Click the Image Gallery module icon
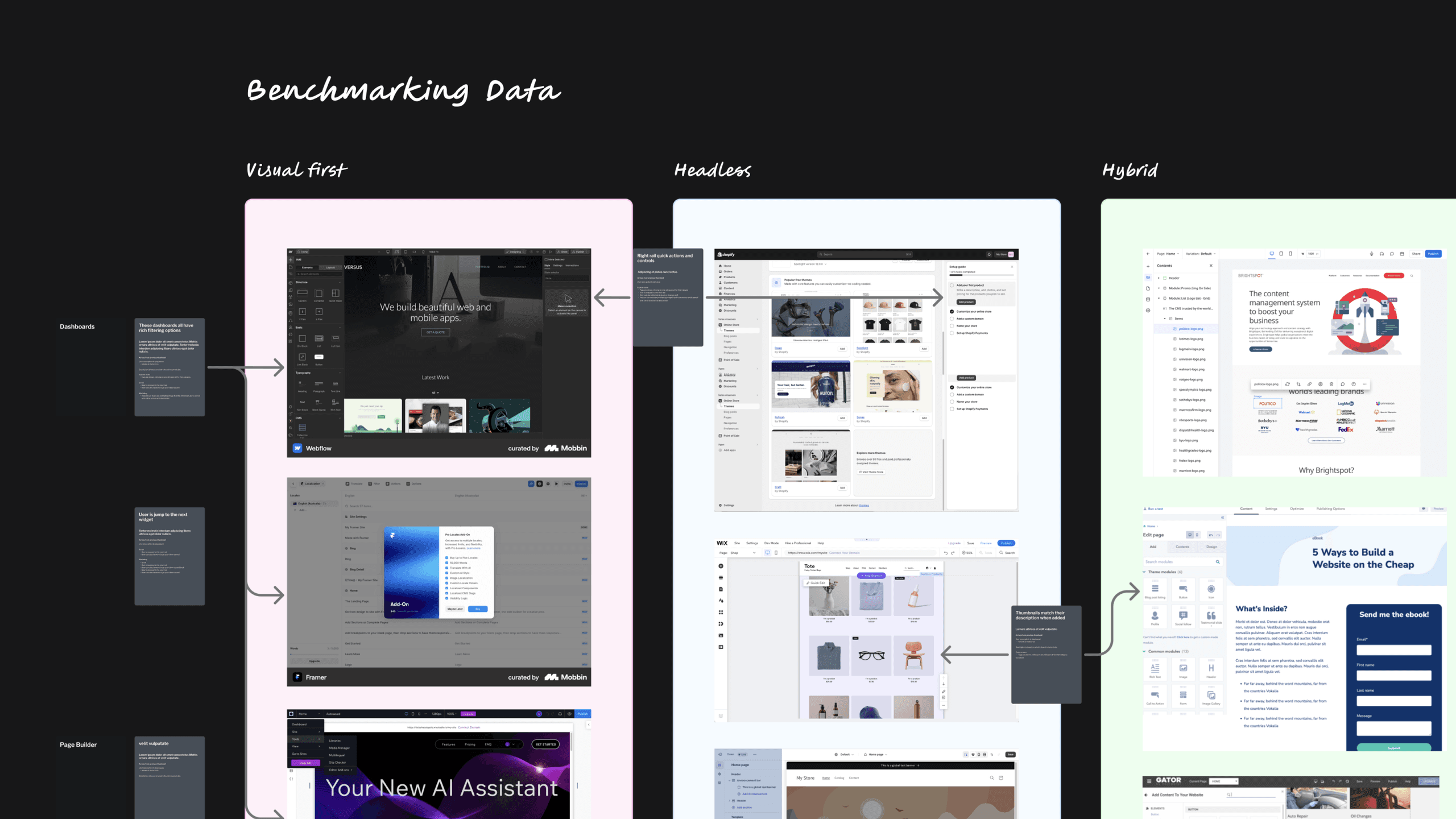Screen dimensions: 1456x819 1211,695
